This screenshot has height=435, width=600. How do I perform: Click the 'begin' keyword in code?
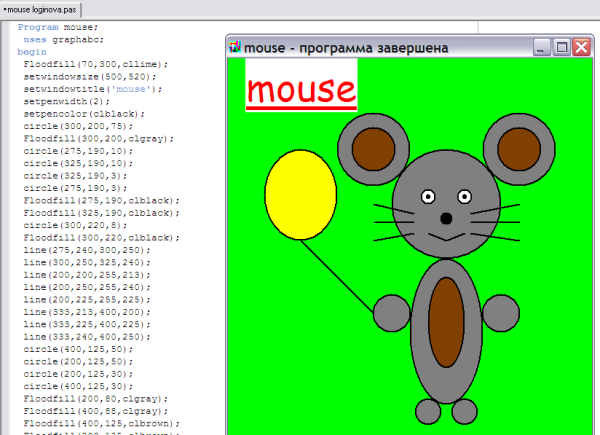pyautogui.click(x=32, y=51)
